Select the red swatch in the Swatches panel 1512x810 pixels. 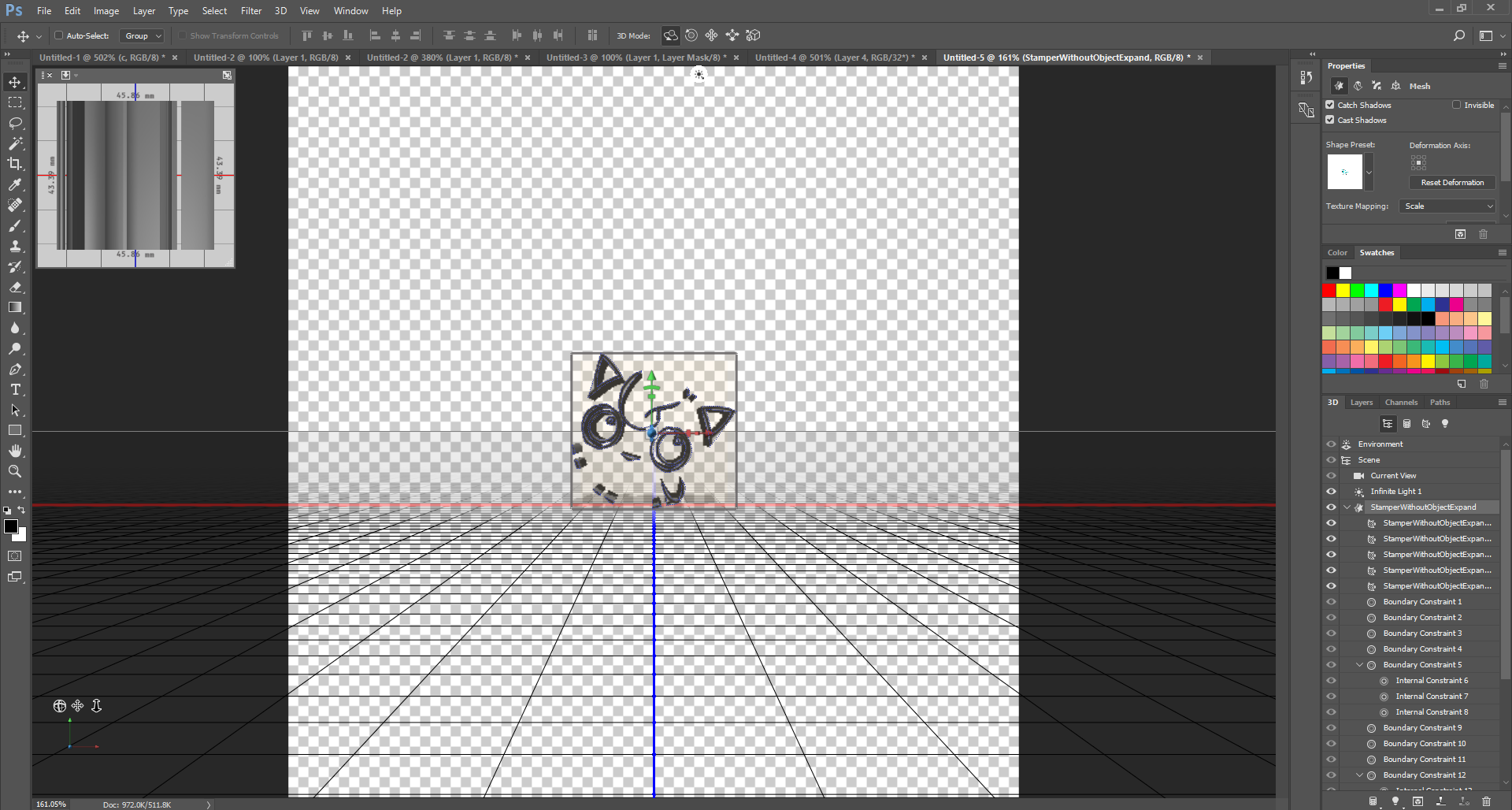click(x=1329, y=290)
